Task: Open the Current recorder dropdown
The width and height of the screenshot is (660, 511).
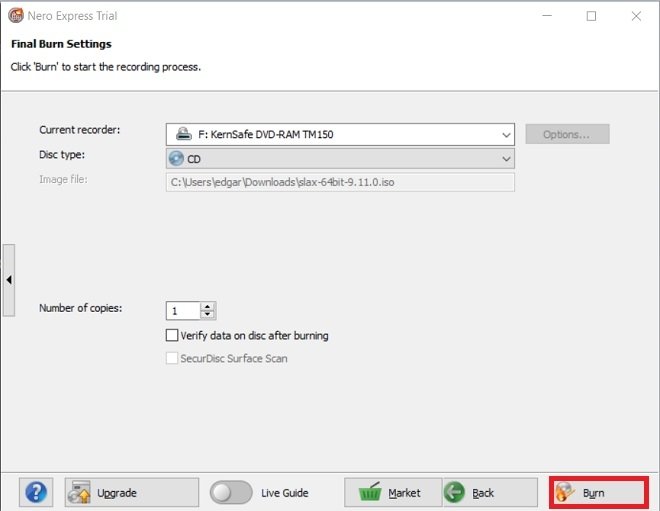Action: coord(340,134)
